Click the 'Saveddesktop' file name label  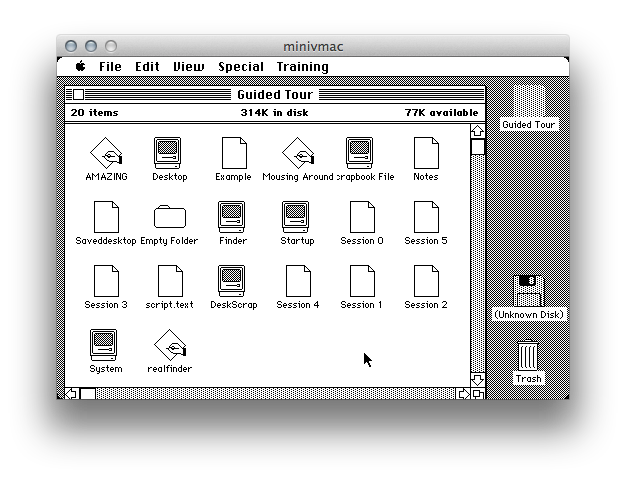pos(106,241)
